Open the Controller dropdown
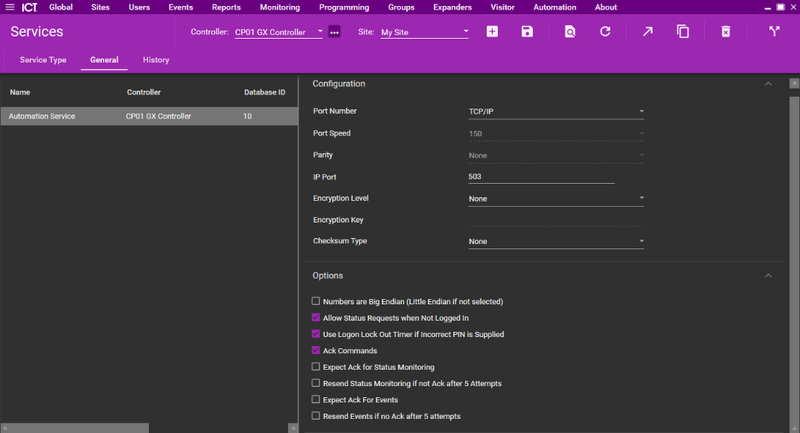The height and width of the screenshot is (433, 800). tap(279, 32)
